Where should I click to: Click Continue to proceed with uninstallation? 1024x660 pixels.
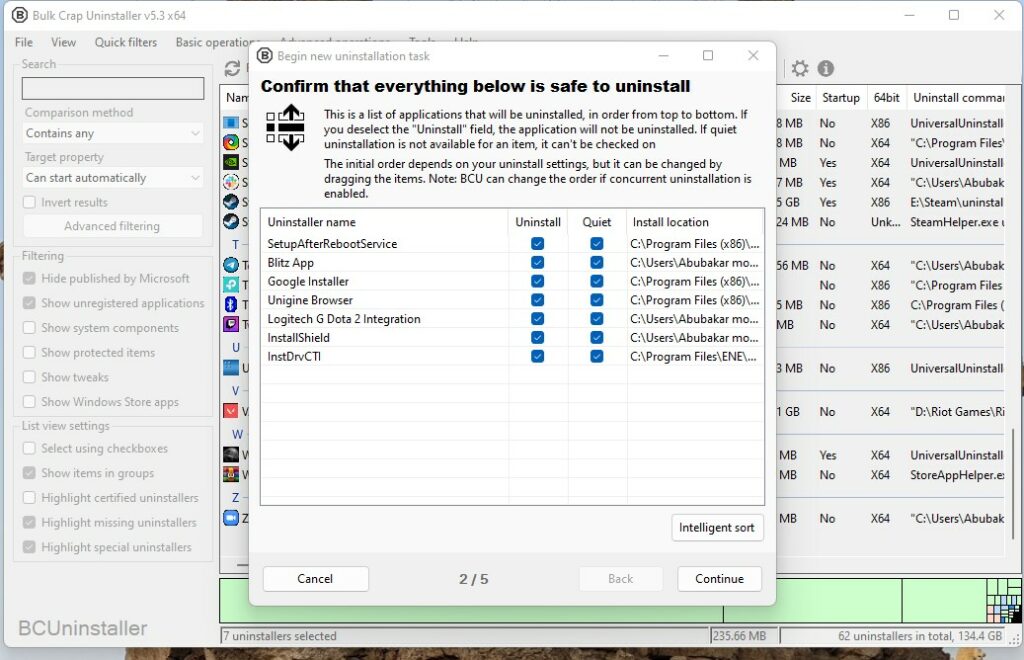(x=719, y=579)
